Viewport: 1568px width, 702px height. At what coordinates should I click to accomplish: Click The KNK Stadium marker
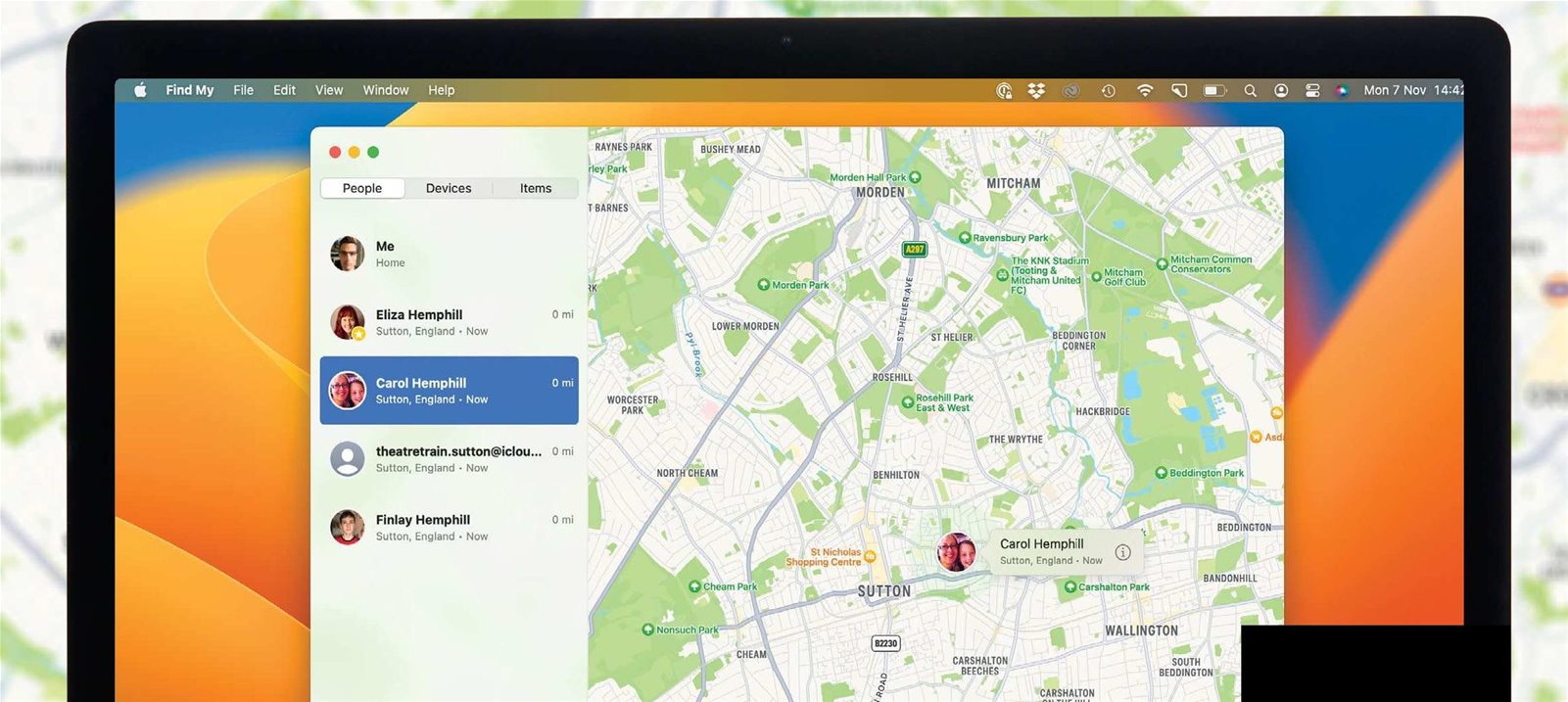[1003, 275]
